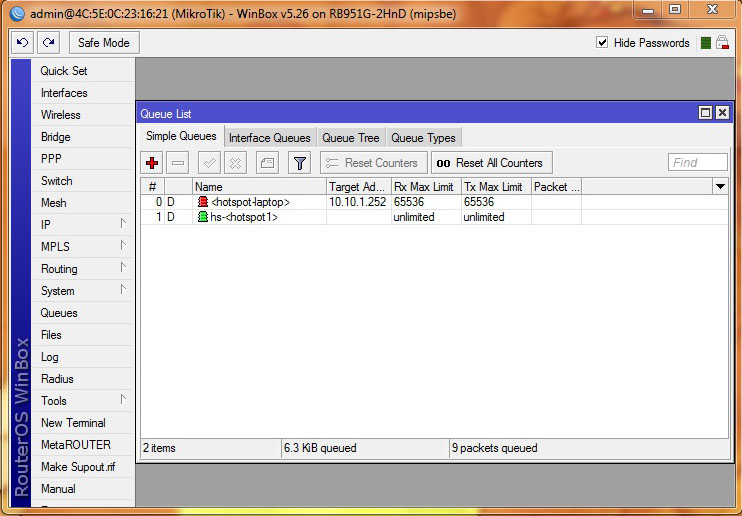Click the WinBox logo in the title bar

point(17,13)
